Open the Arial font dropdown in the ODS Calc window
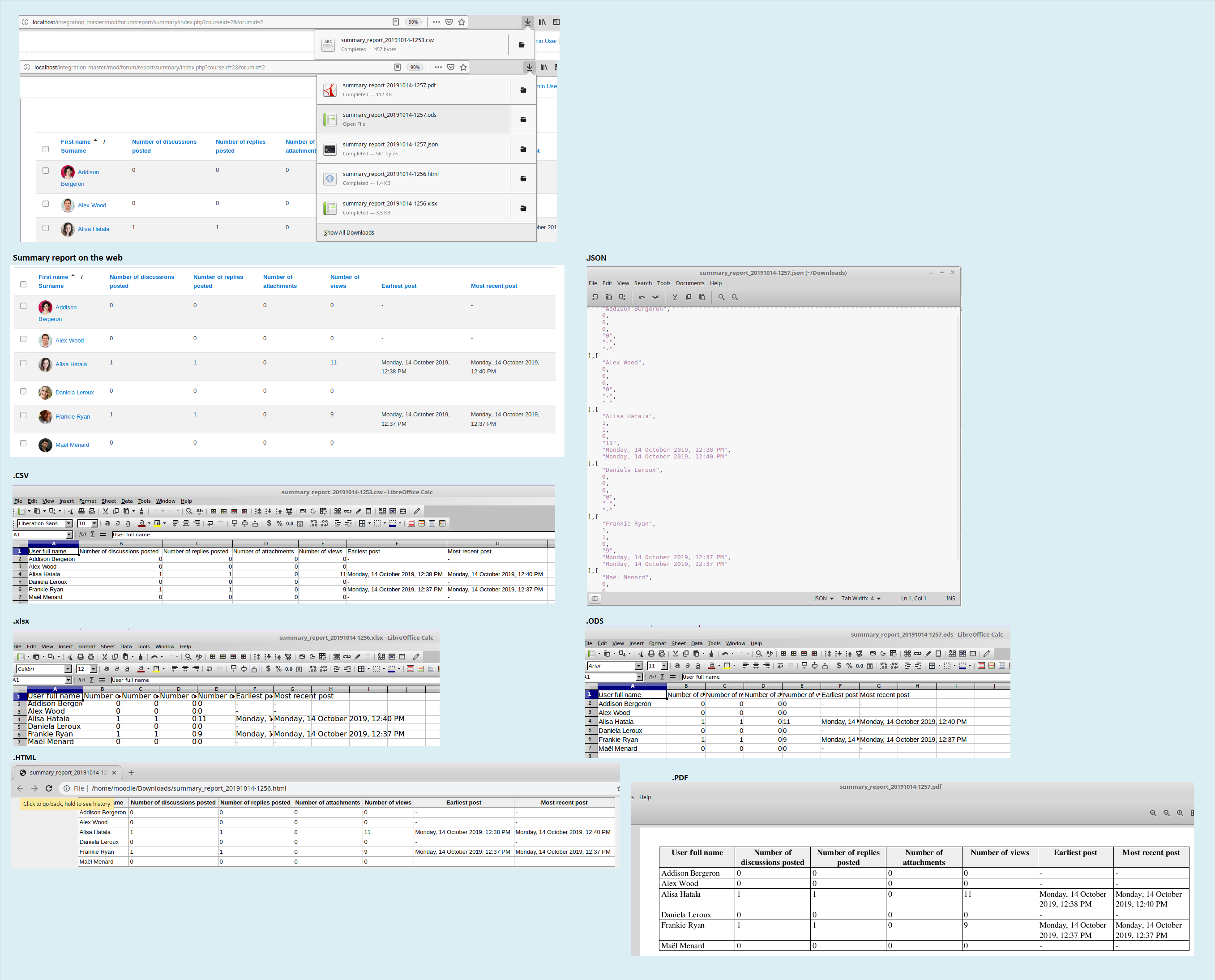This screenshot has height=980, width=1215. (x=638, y=666)
